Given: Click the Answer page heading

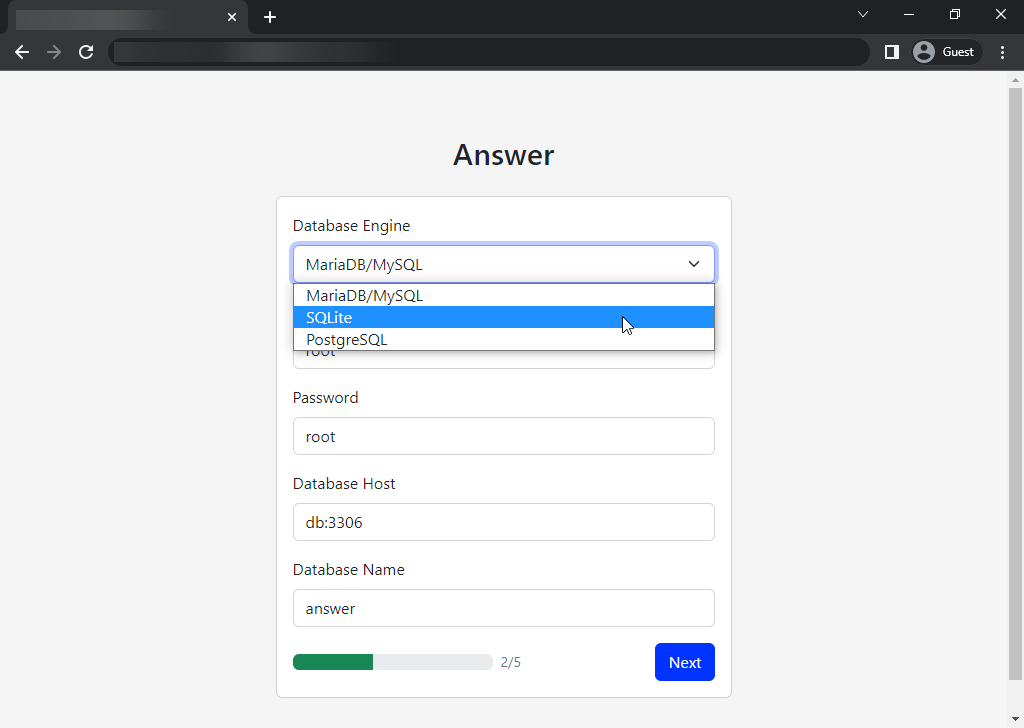Looking at the screenshot, I should (x=504, y=155).
